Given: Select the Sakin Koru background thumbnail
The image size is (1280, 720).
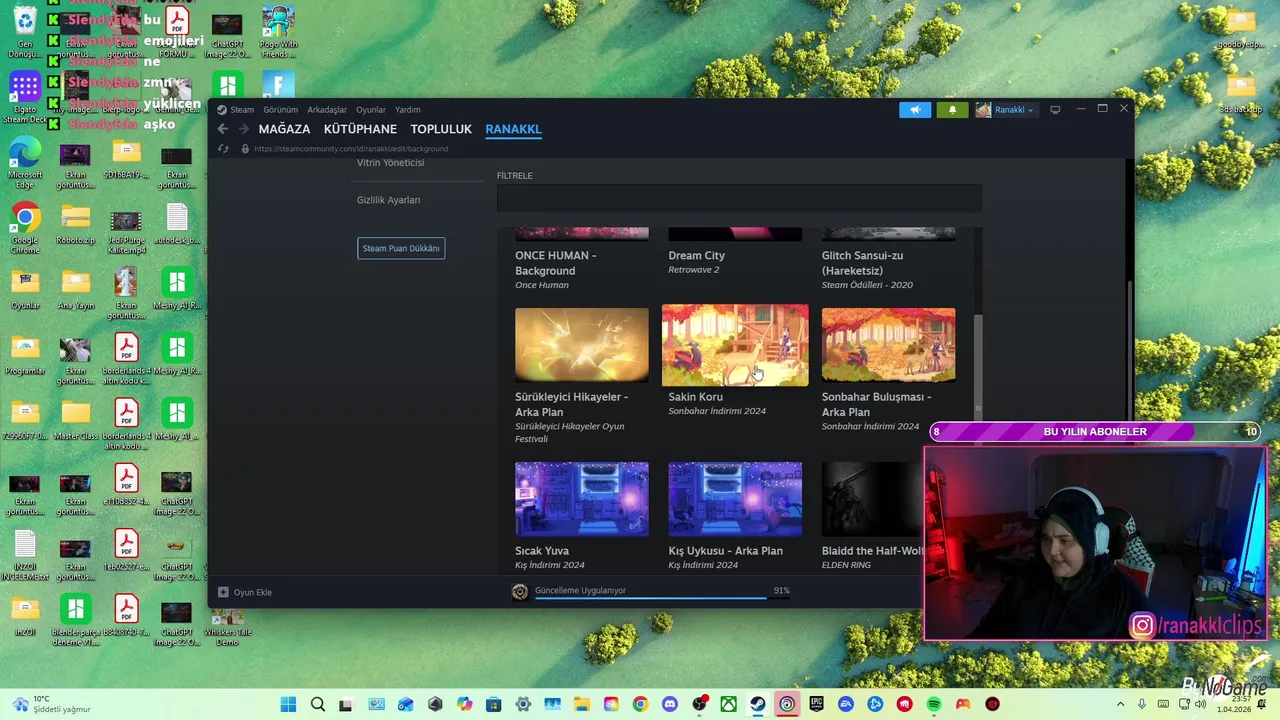Looking at the screenshot, I should click(735, 345).
